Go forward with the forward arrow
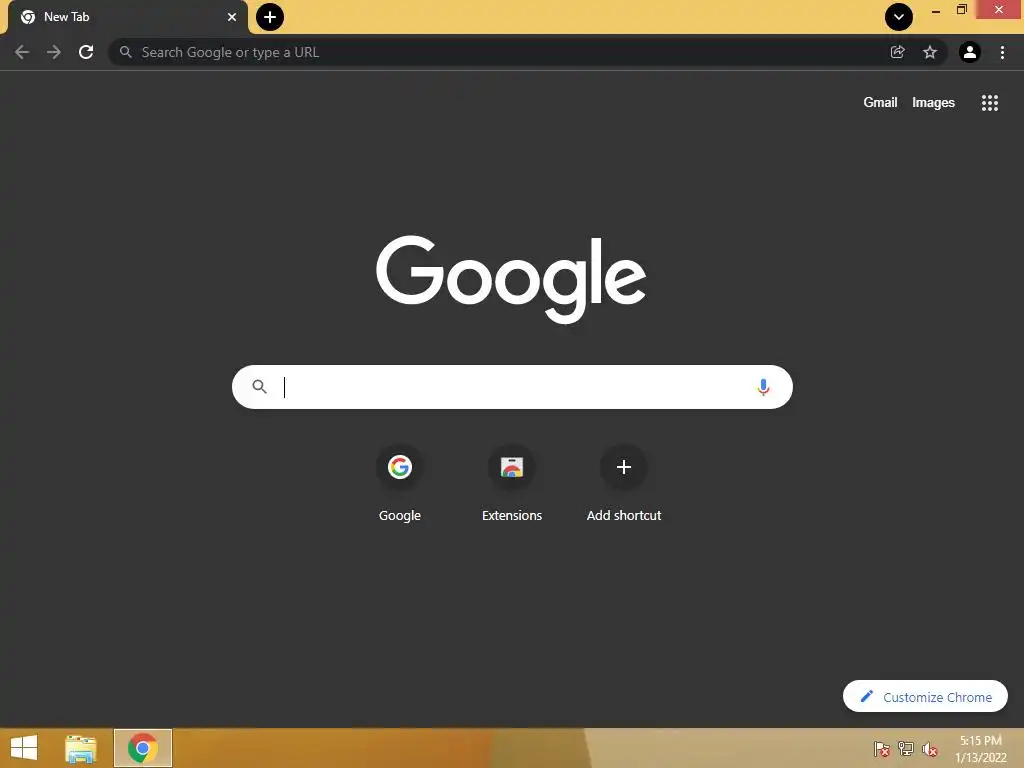Screen dimensions: 1024x768 [x=54, y=52]
